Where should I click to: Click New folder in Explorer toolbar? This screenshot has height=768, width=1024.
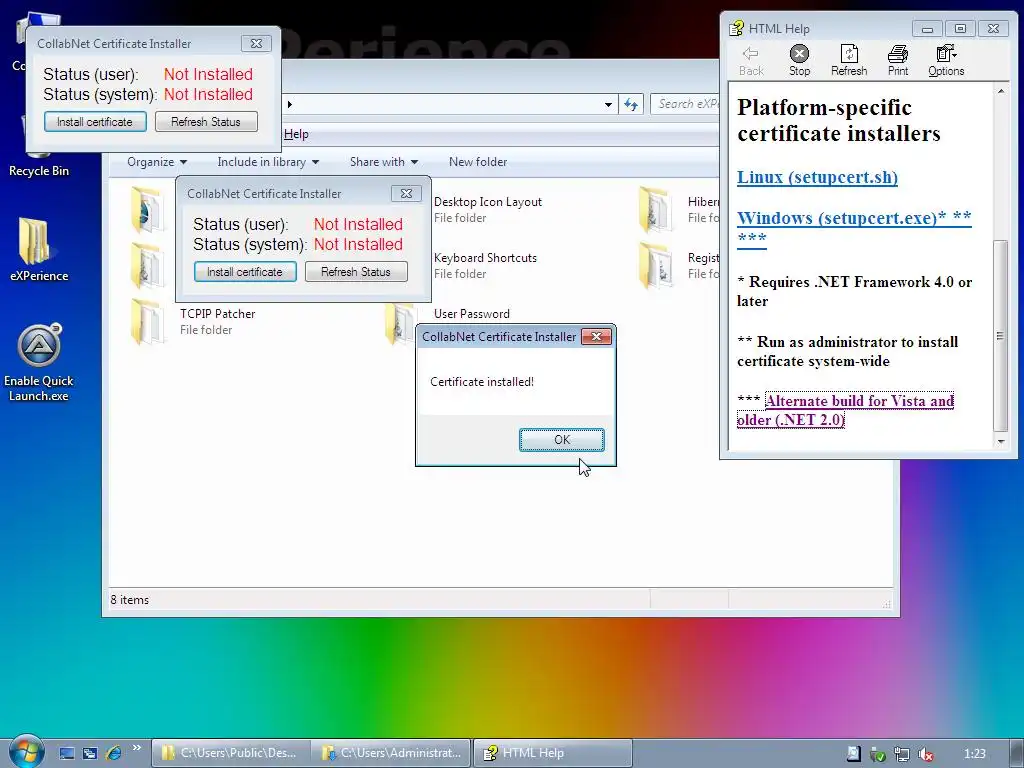point(478,162)
